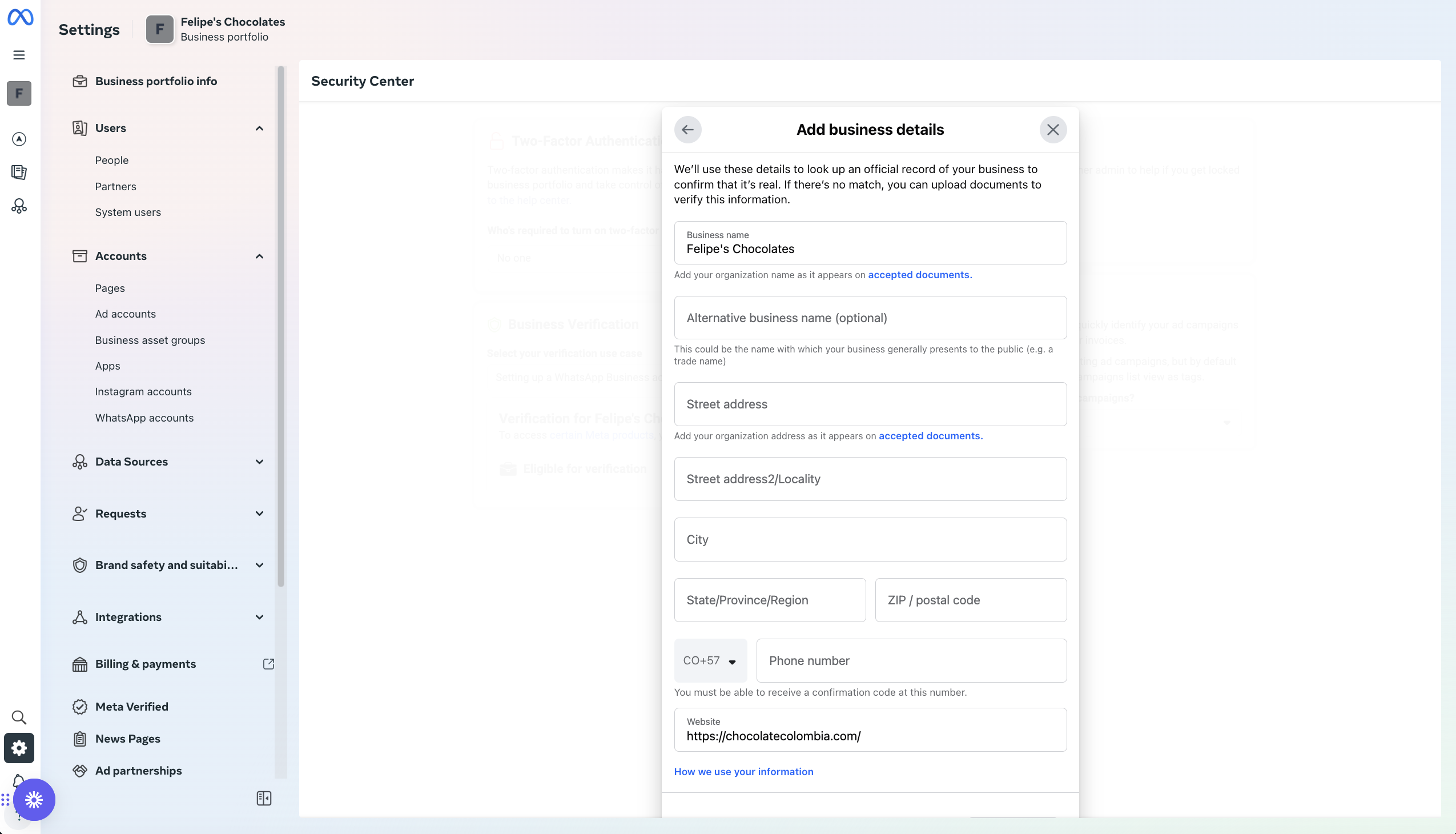
Task: Open Ad partnerships settings
Action: [139, 771]
